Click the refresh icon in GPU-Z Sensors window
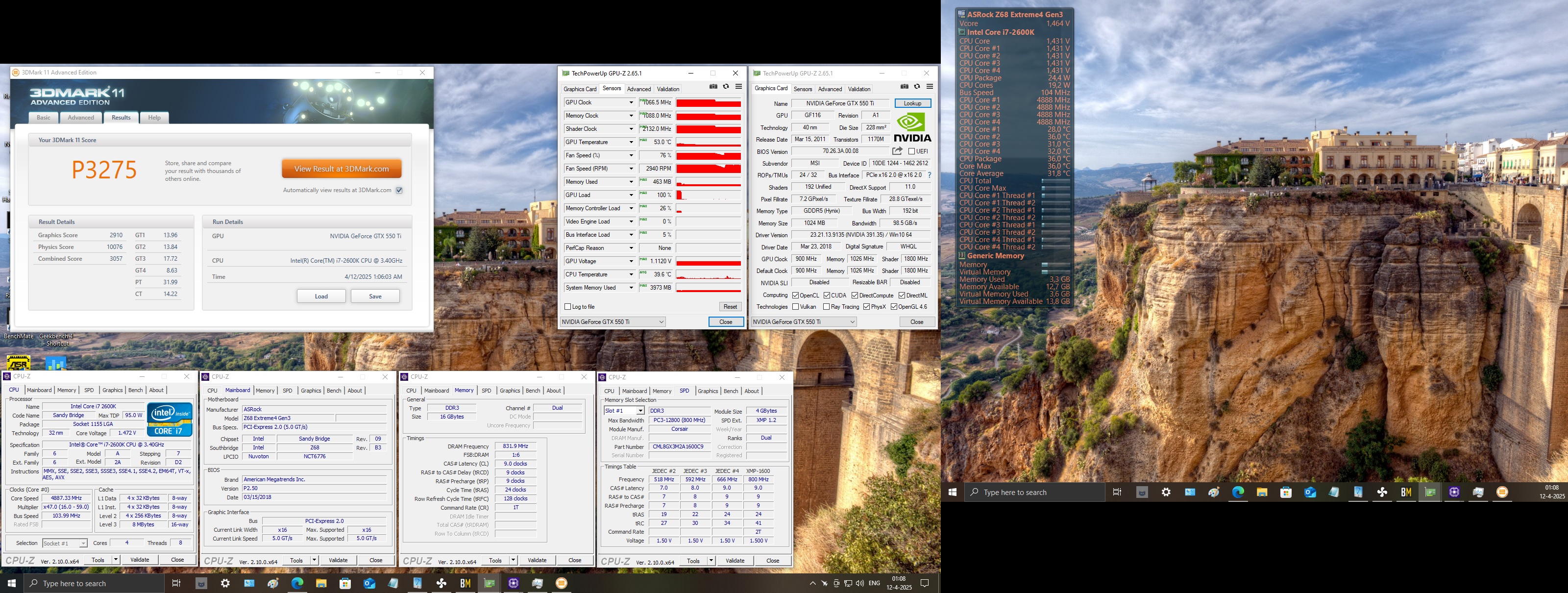 [726, 86]
